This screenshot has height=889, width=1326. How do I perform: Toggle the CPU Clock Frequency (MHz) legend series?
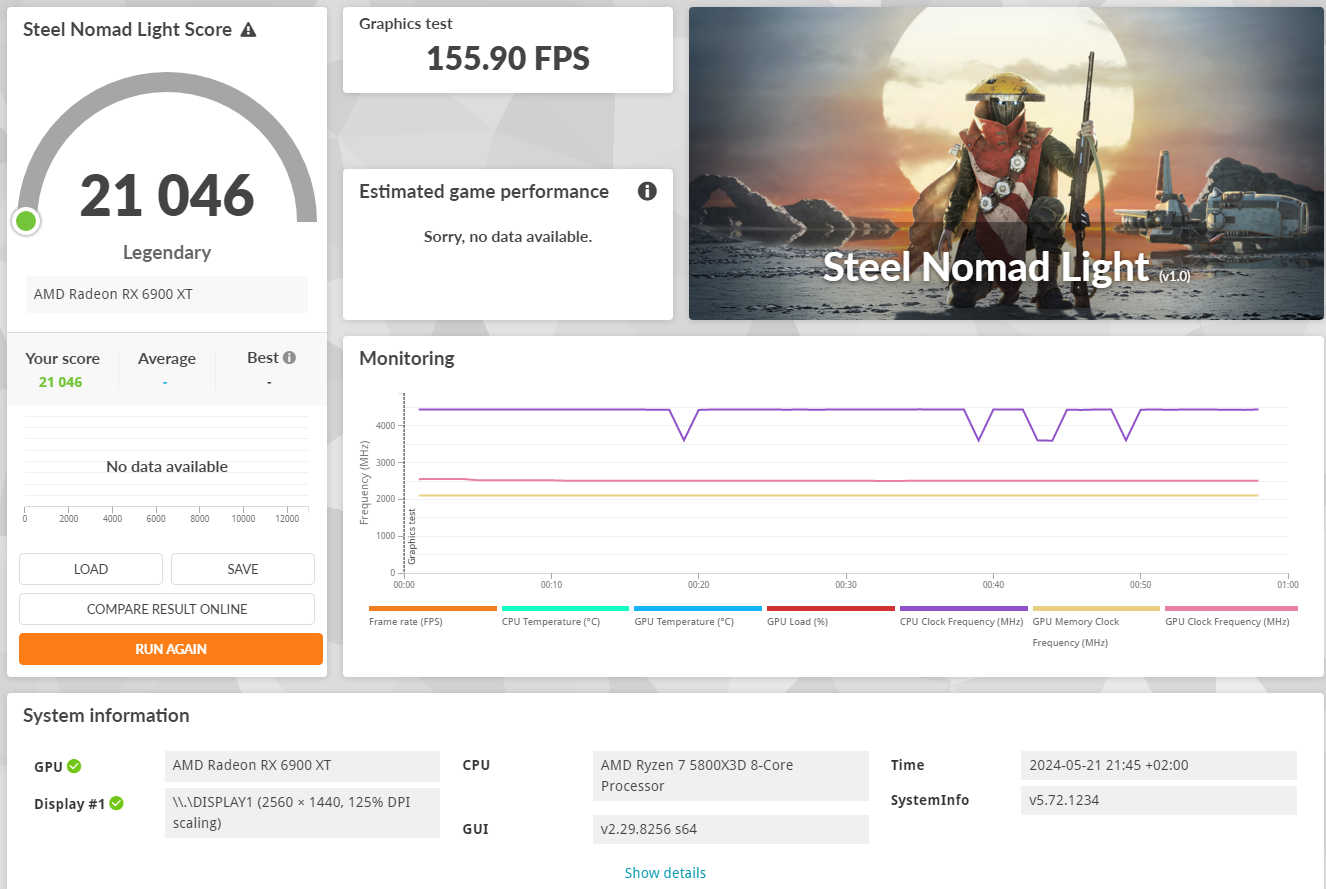tap(964, 615)
